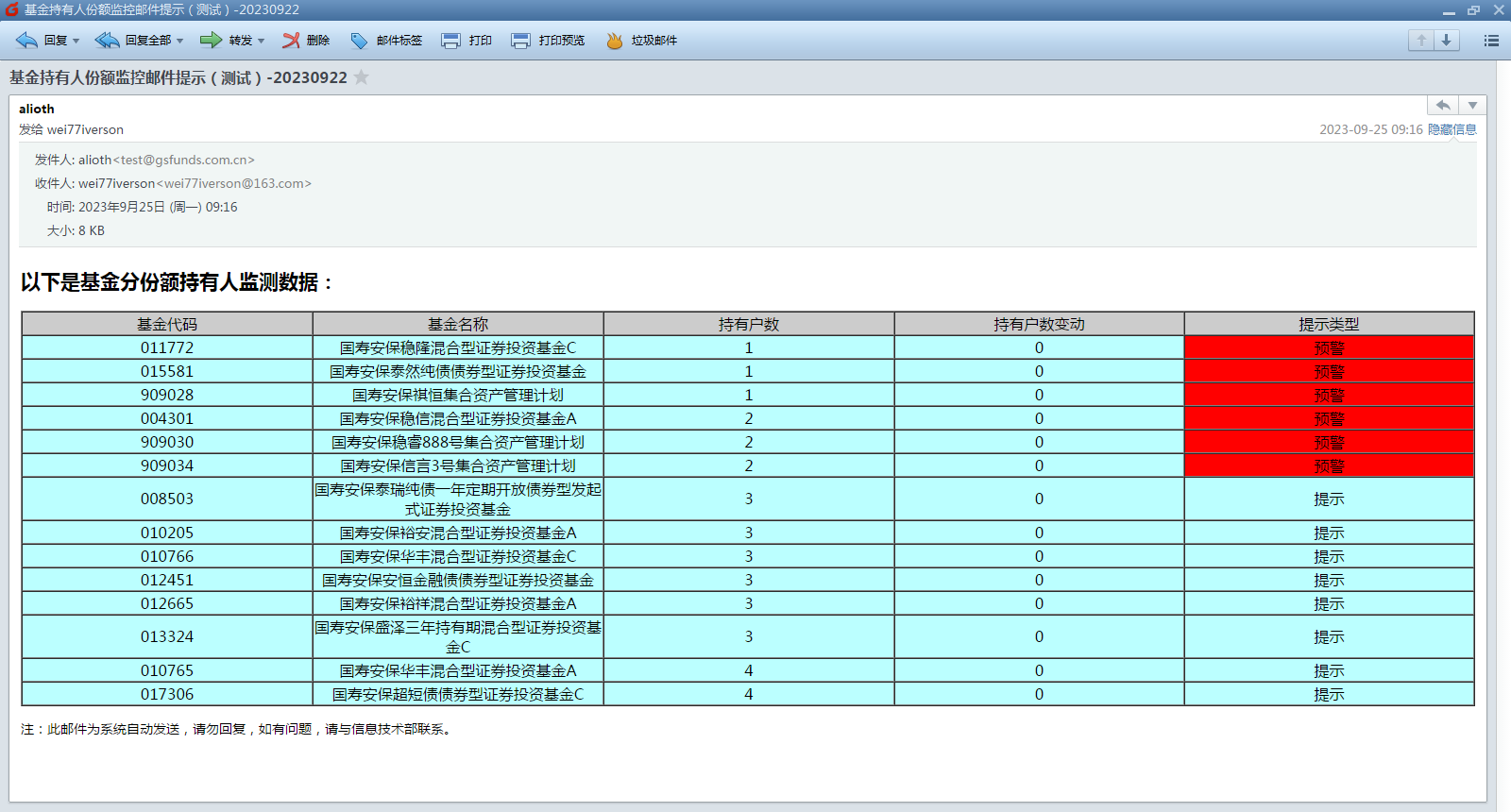
Task: Click the 基金代码 column header
Action: (x=167, y=324)
